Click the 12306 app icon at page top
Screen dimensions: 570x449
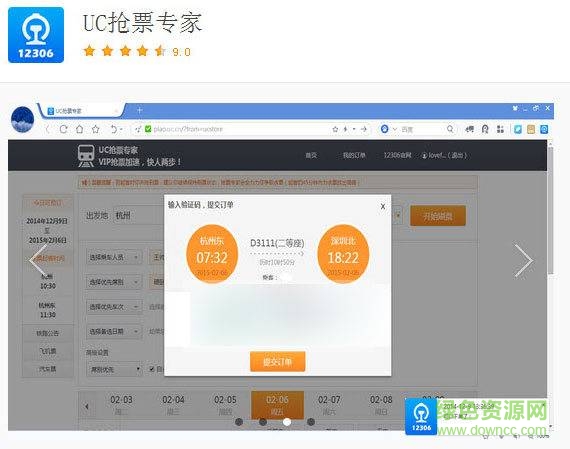[36, 35]
